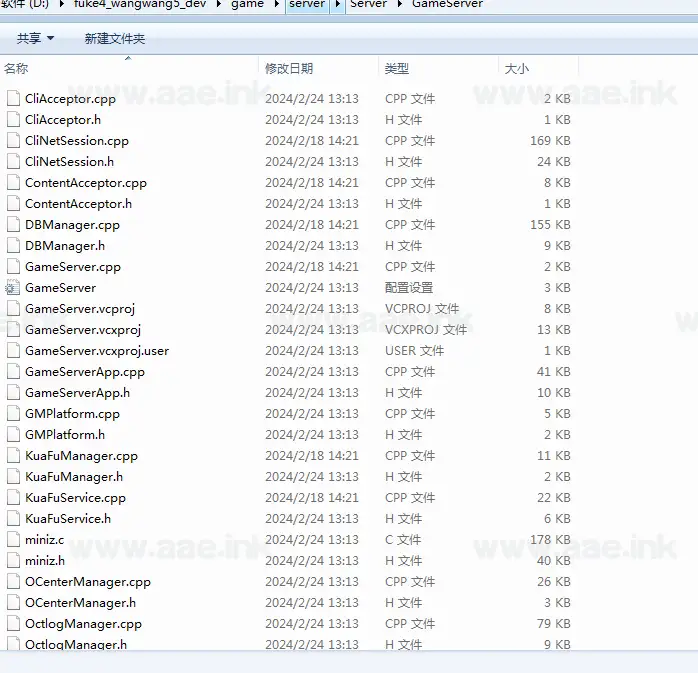This screenshot has height=673, width=698.
Task: Click the OCenterManager.cpp file icon
Action: 13,581
